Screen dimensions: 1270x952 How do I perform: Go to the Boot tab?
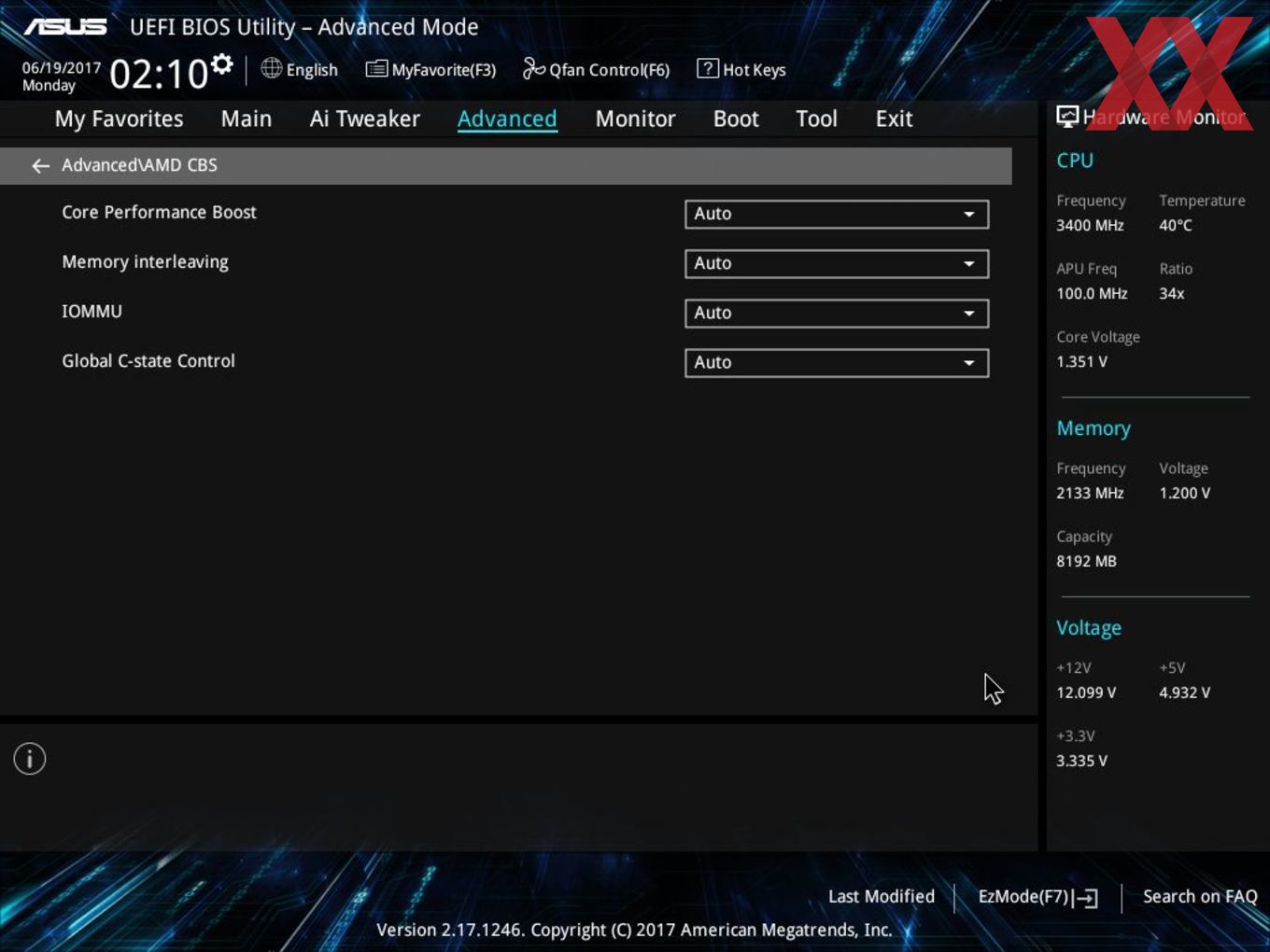pyautogui.click(x=736, y=119)
